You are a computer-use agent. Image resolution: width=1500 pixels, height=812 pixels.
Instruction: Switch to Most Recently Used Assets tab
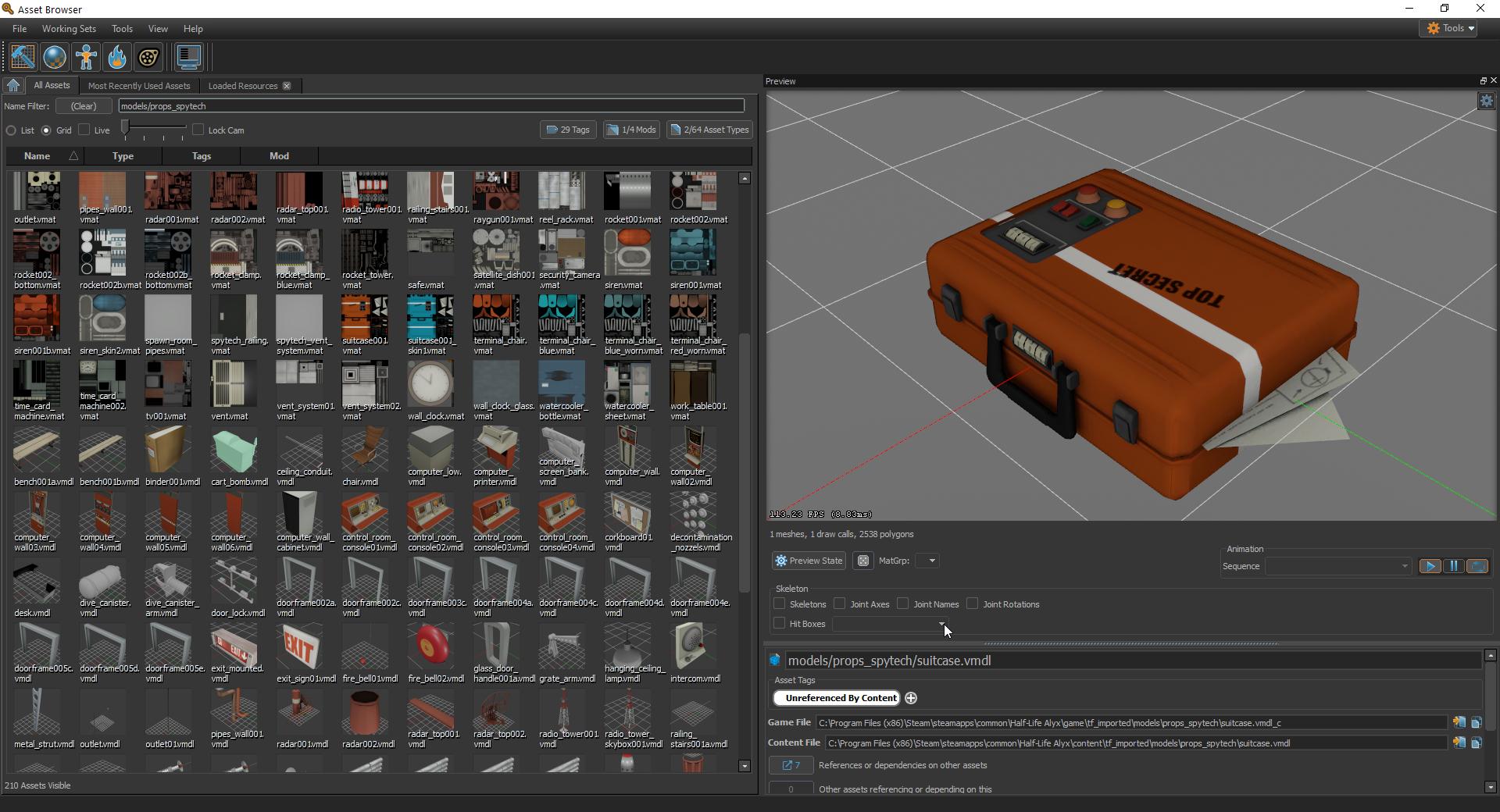139,86
